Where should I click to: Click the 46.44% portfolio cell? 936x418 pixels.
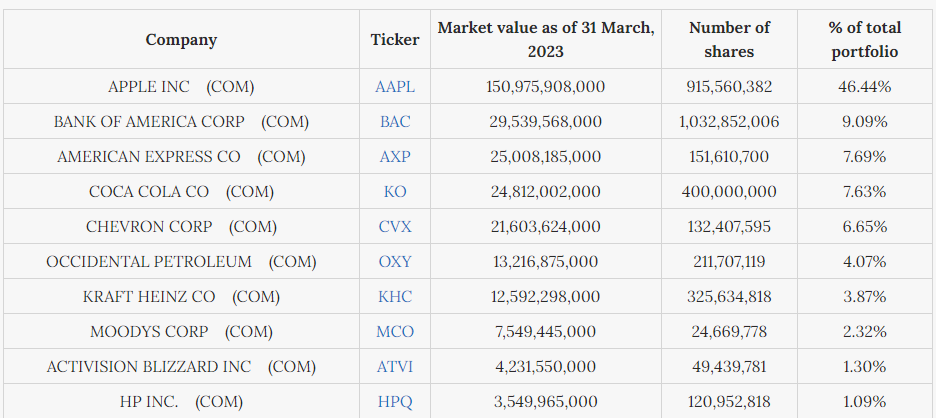865,87
